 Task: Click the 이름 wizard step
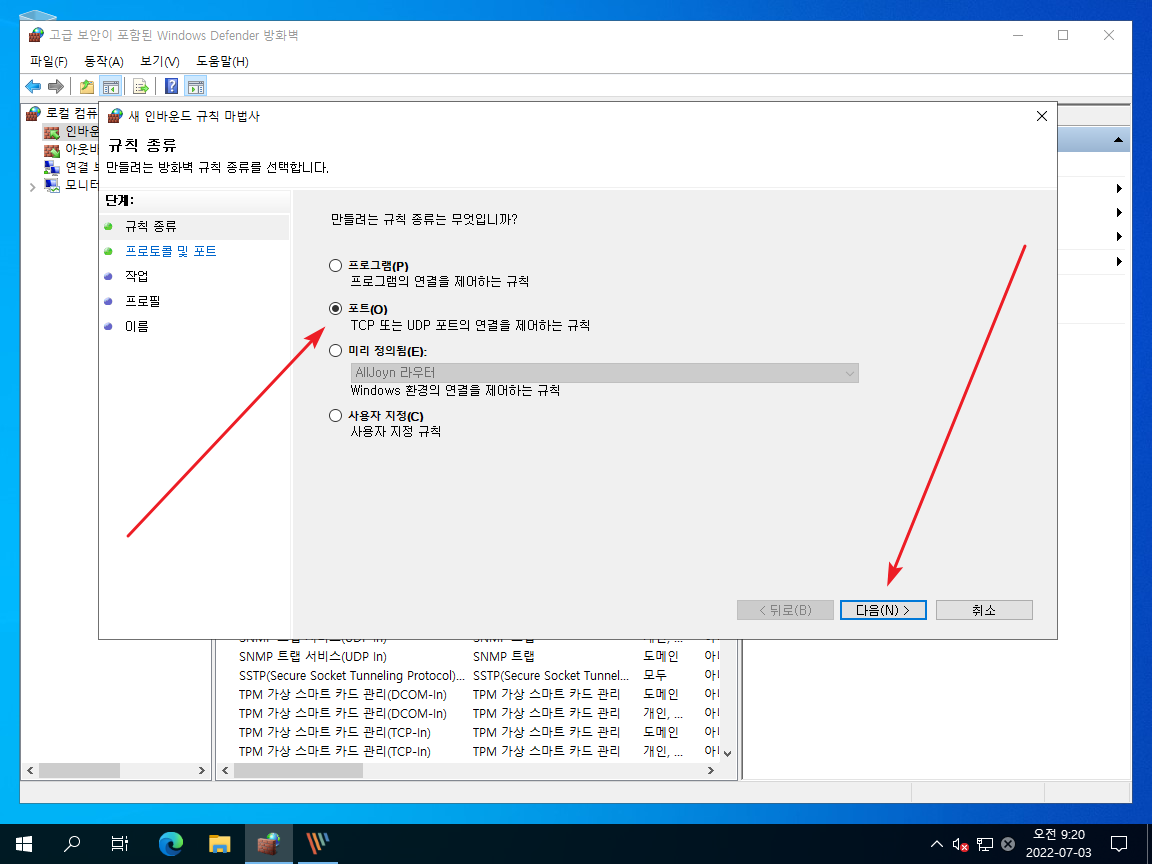[137, 326]
